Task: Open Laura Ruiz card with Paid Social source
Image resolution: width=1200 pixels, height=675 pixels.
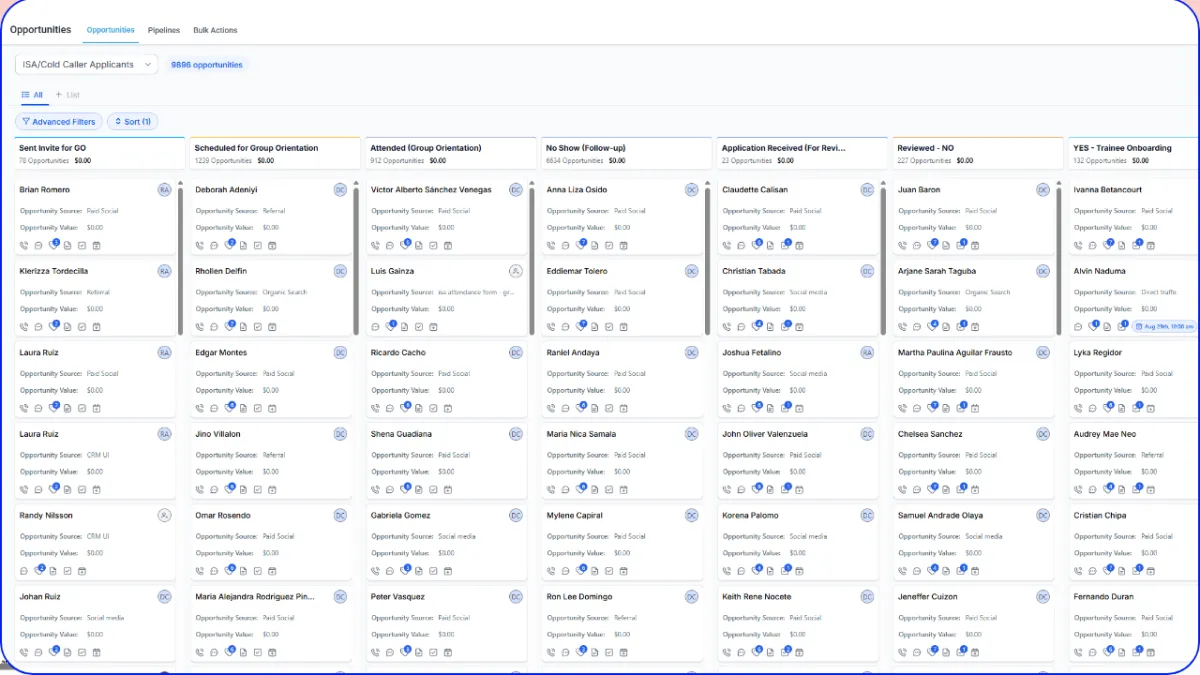Action: 95,379
